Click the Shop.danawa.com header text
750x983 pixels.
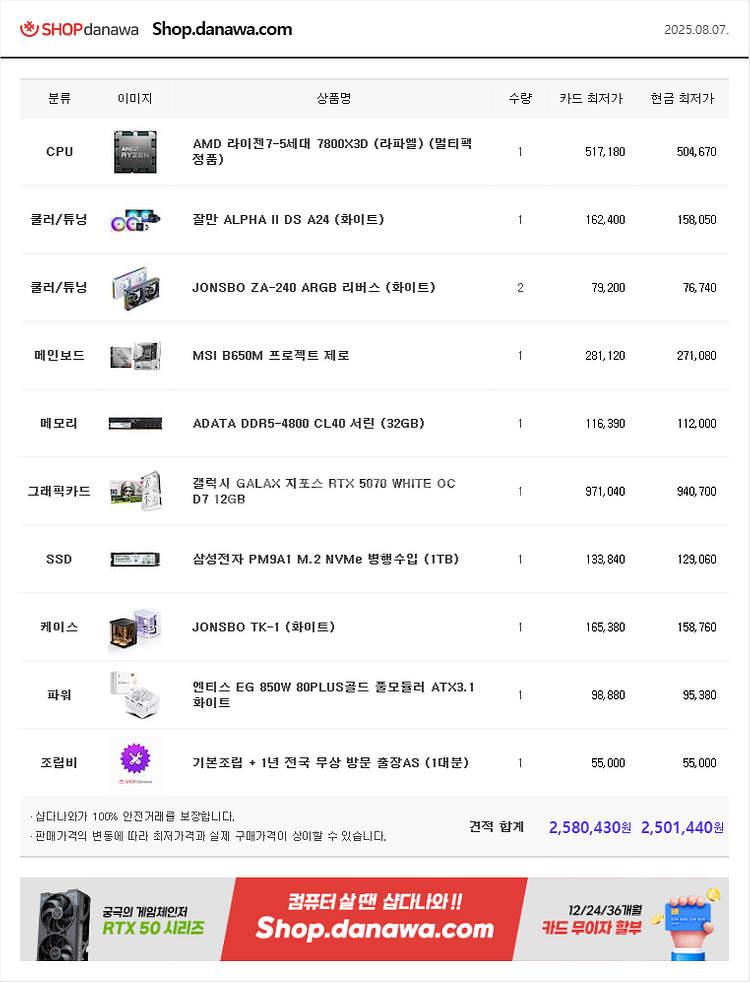[222, 29]
